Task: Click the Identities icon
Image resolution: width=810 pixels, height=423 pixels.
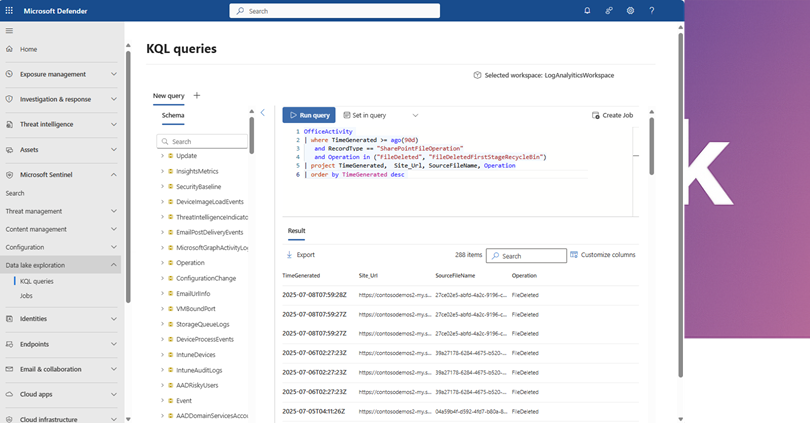Action: [9, 319]
